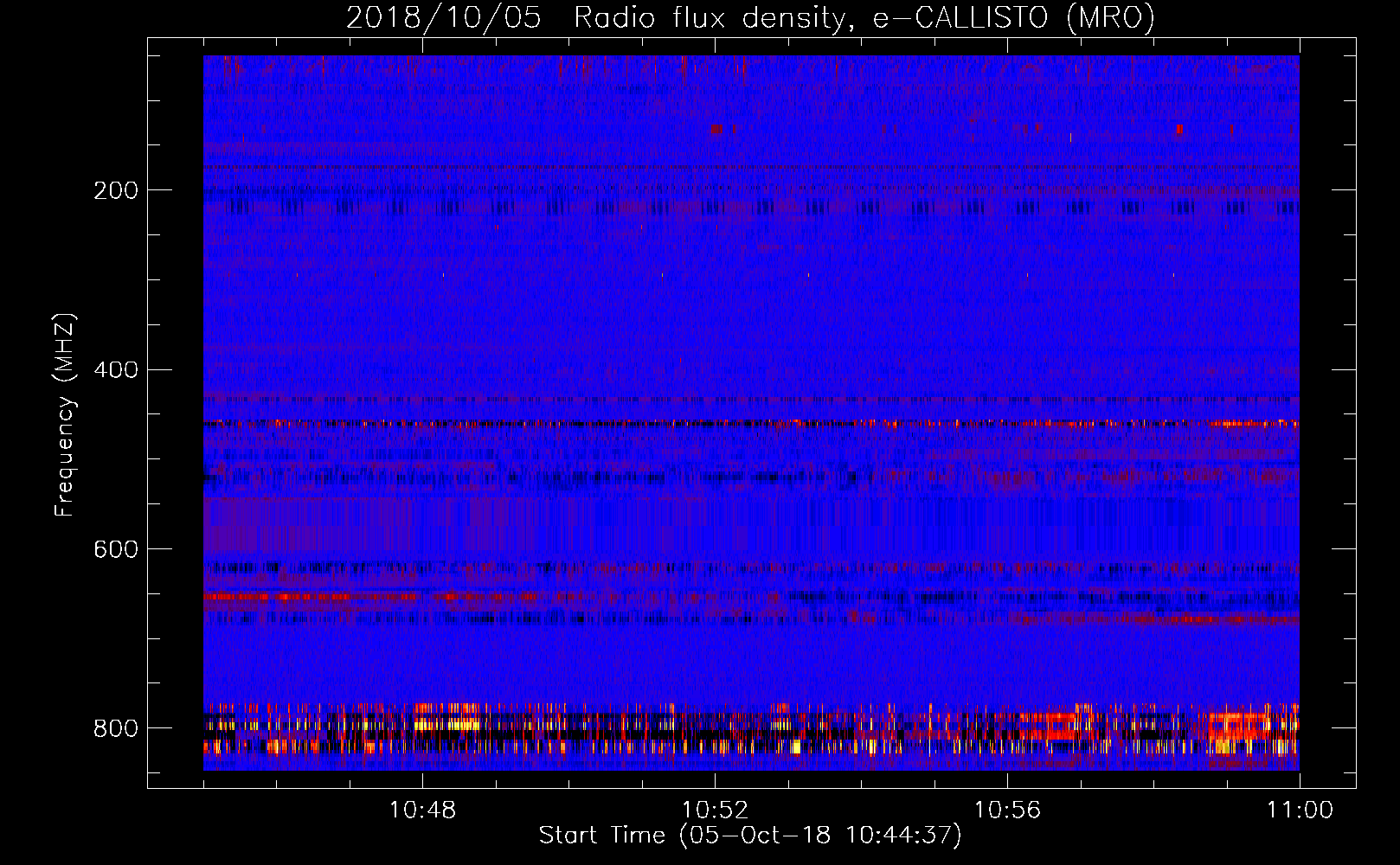Click the 10:56 time tick label
The height and width of the screenshot is (865, 1400).
1007,810
